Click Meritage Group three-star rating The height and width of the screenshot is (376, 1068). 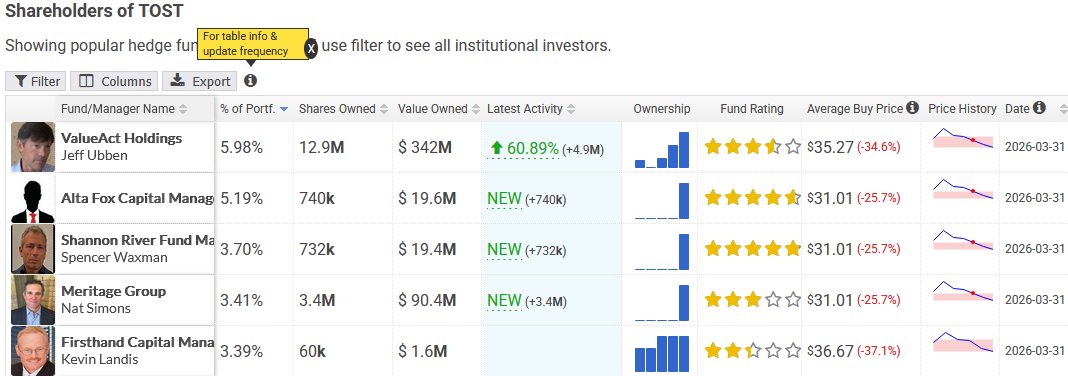[753, 300]
